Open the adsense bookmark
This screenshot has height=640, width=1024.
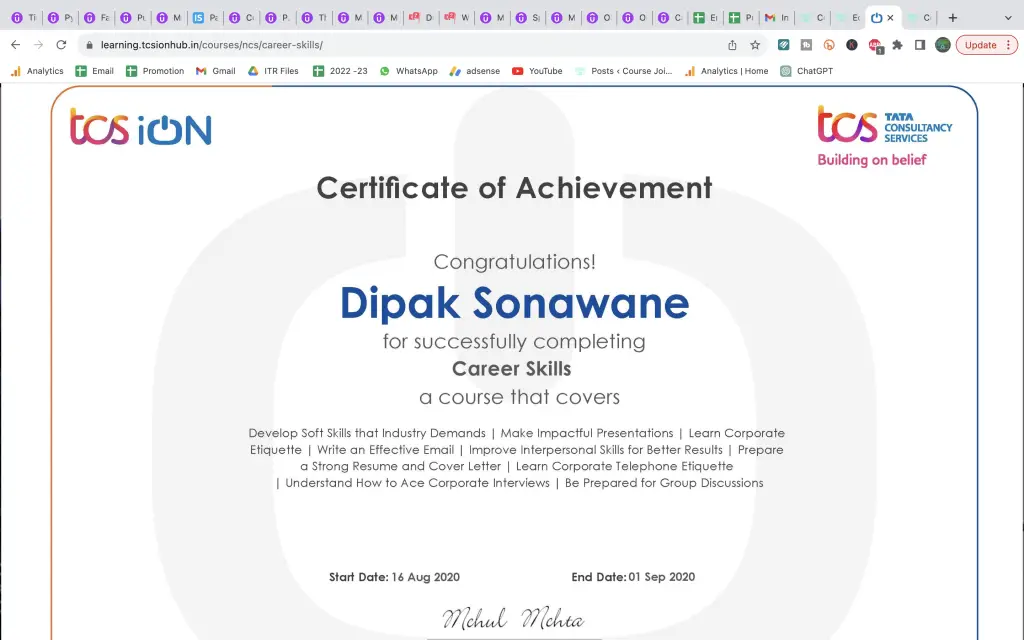(x=475, y=71)
